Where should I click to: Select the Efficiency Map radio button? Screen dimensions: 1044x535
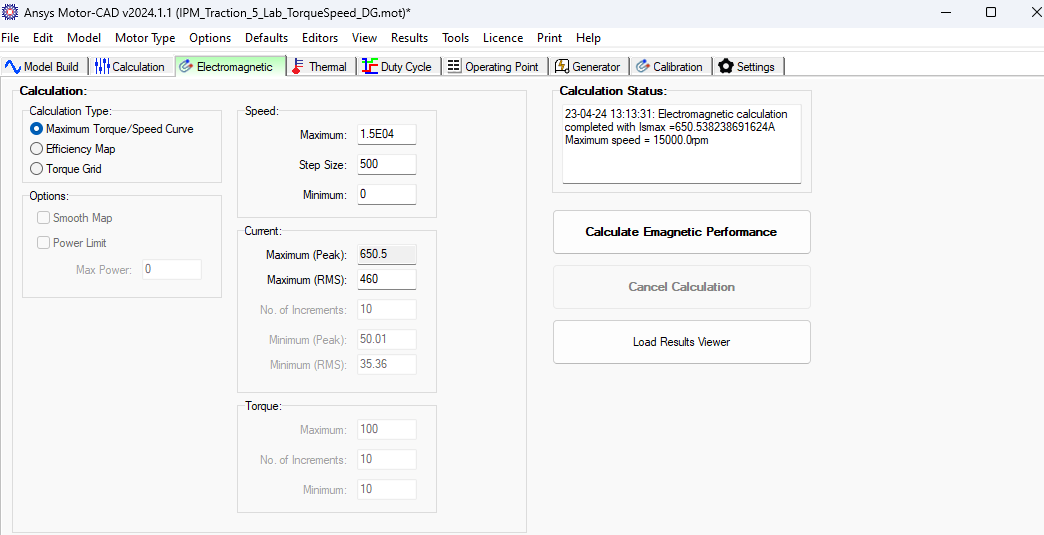pos(37,149)
